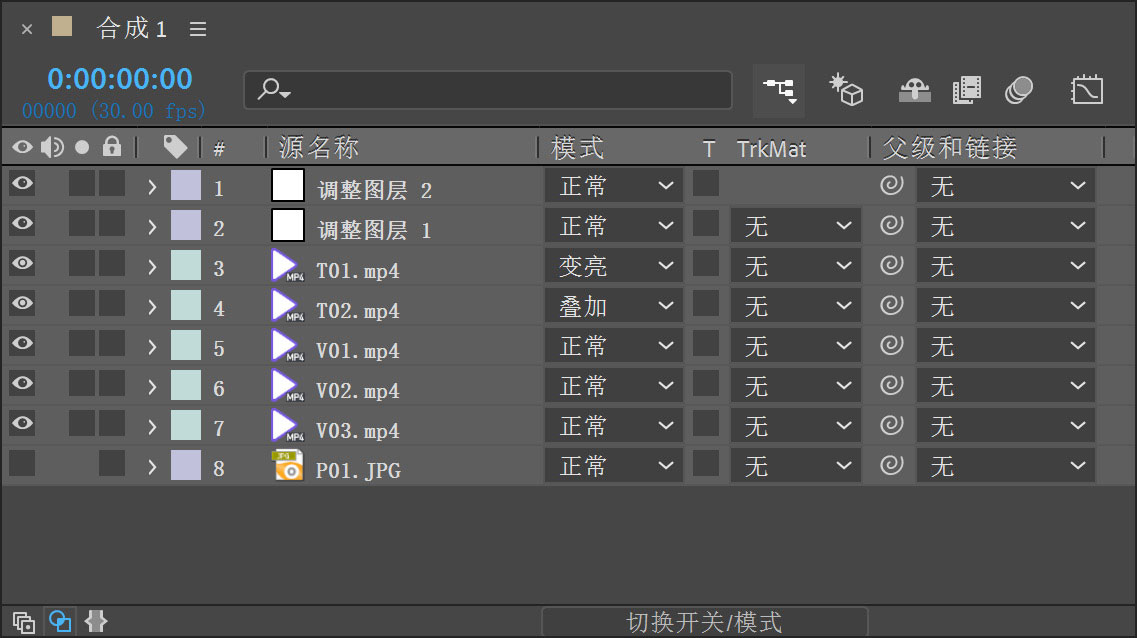The width and height of the screenshot is (1137, 638).
Task: Click the current time 0:00:00:00
Action: pyautogui.click(x=120, y=78)
